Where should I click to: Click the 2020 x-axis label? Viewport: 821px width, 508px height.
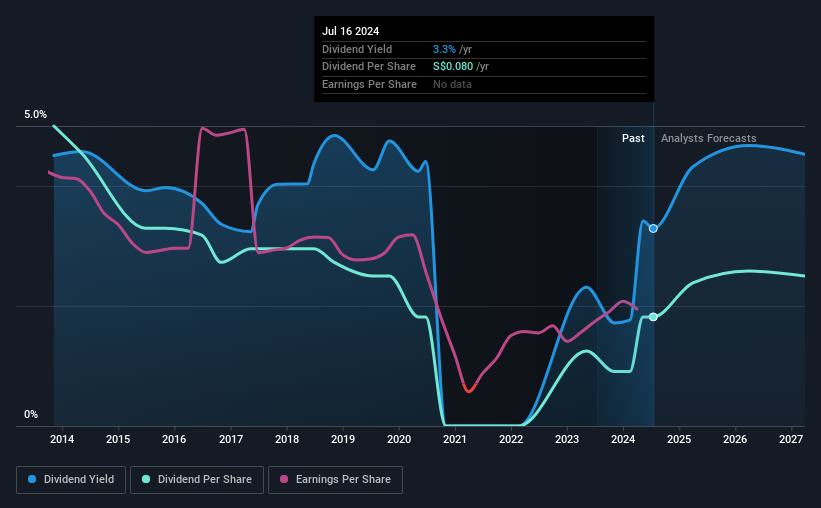399,439
